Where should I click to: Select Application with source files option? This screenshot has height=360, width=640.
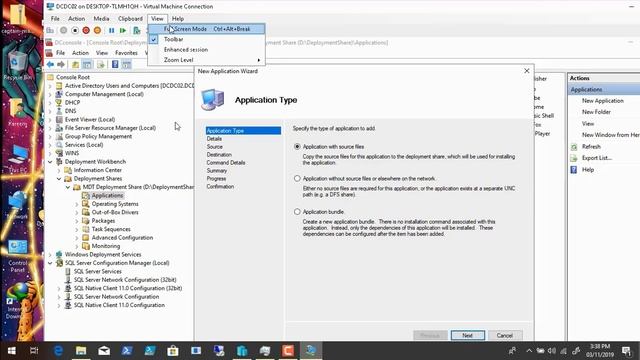pyautogui.click(x=297, y=147)
